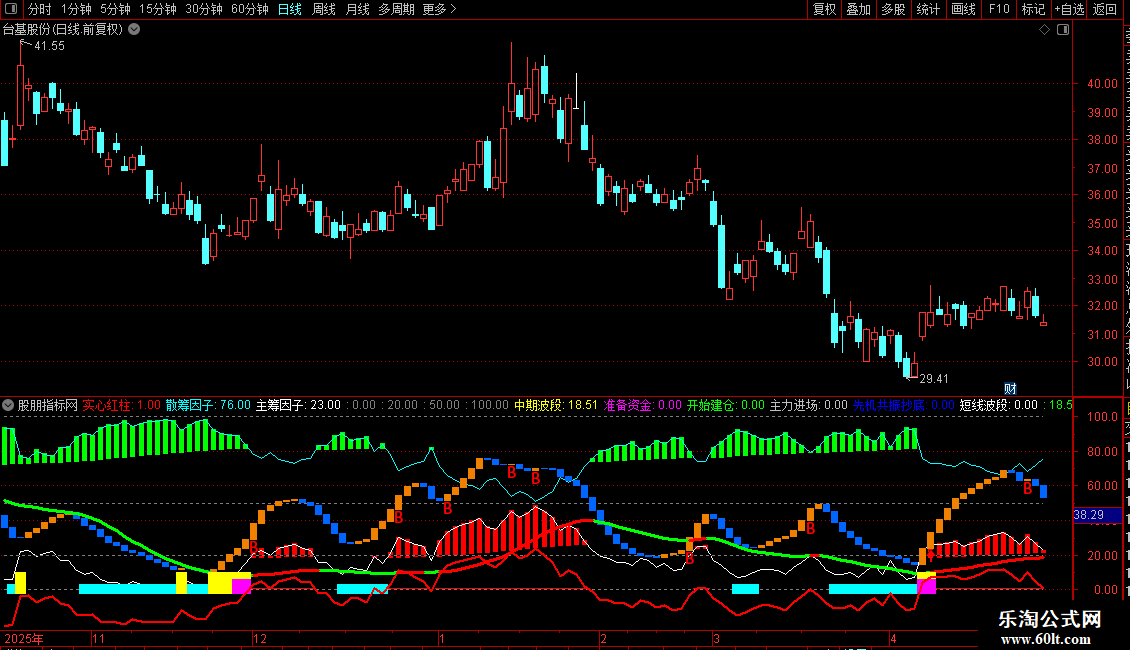Toggle the left sidebar panel icon
1130x650 pixels.
11,9
